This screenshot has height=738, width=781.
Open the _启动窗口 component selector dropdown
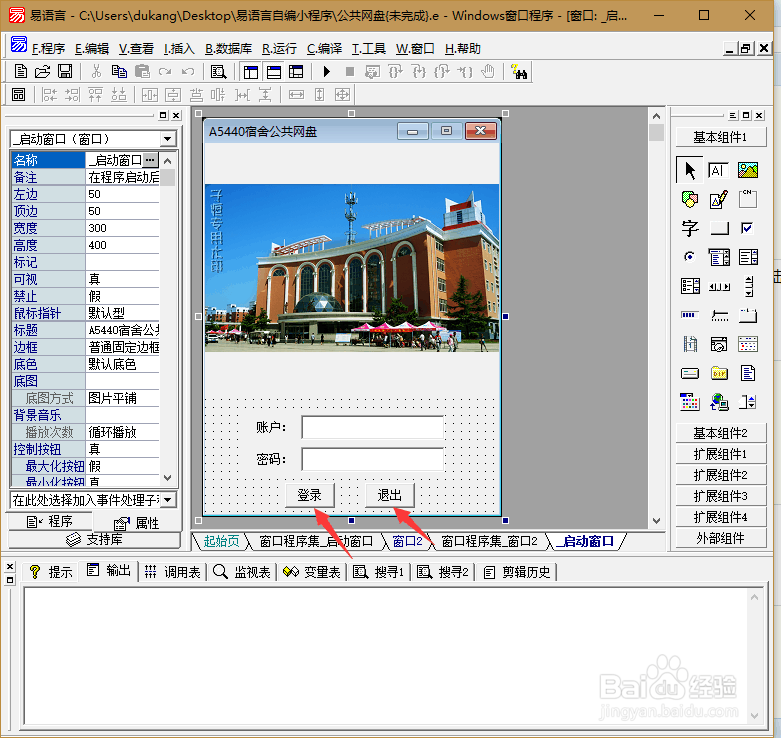coord(168,138)
